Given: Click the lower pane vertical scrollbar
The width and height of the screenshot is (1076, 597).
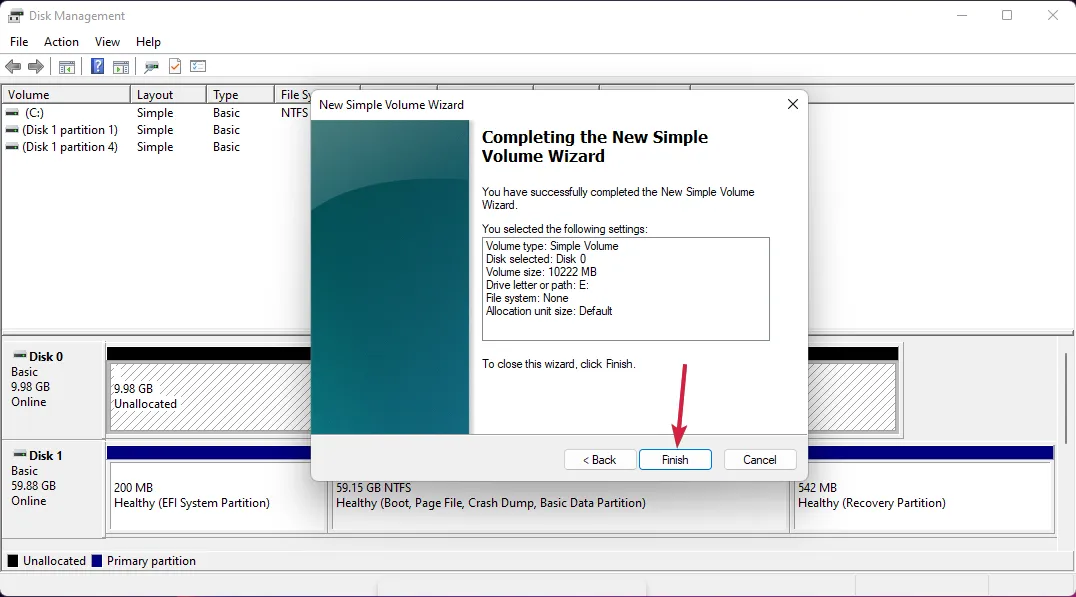Looking at the screenshot, I should (1066, 398).
